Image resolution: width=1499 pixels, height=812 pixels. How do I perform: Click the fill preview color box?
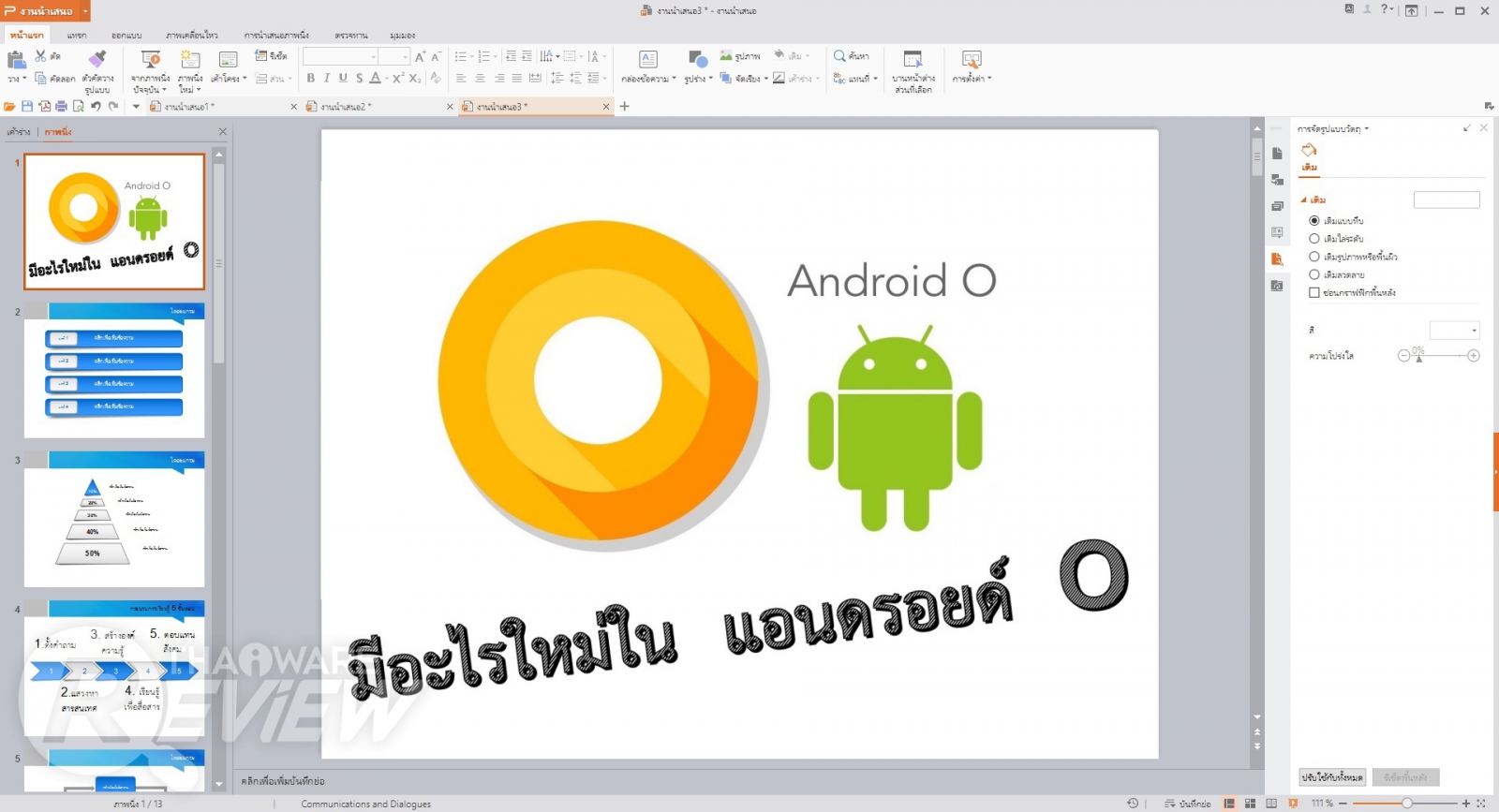pos(1447,199)
